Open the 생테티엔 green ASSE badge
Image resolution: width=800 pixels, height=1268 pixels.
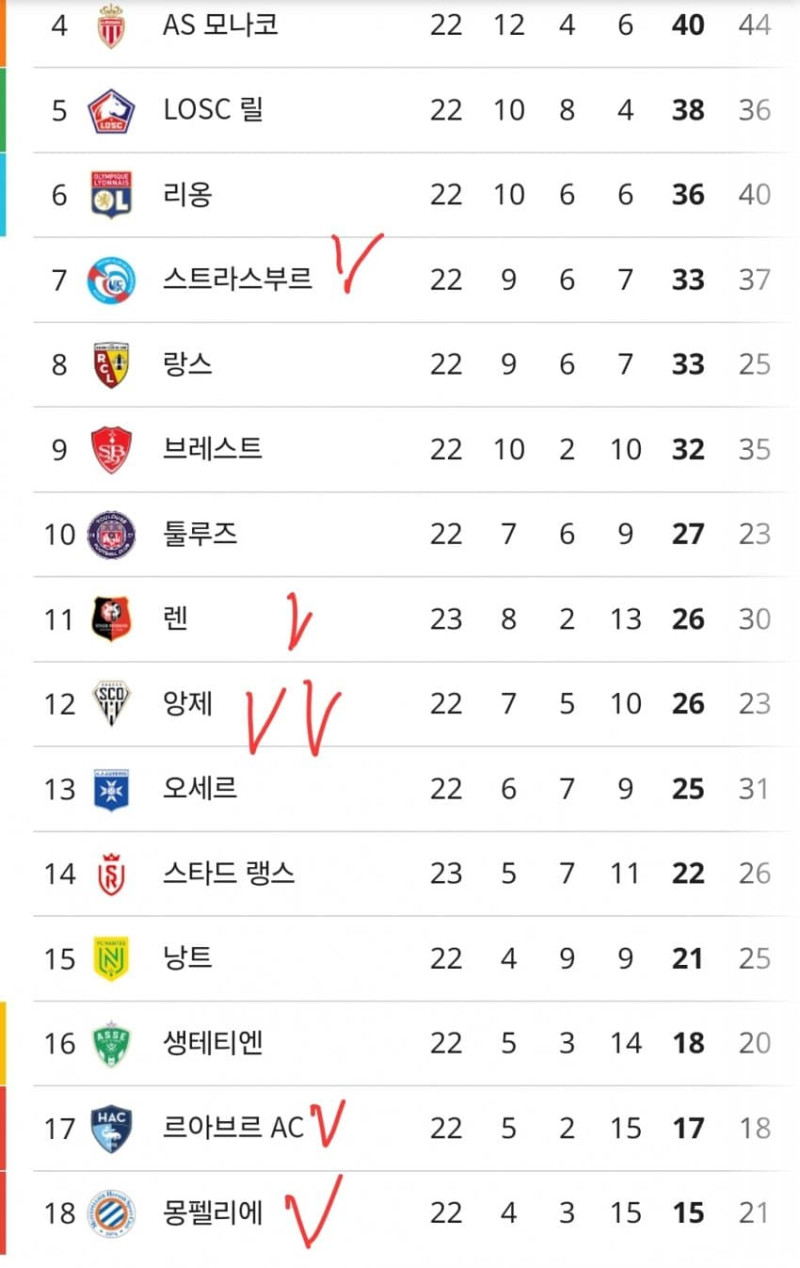tap(110, 1044)
